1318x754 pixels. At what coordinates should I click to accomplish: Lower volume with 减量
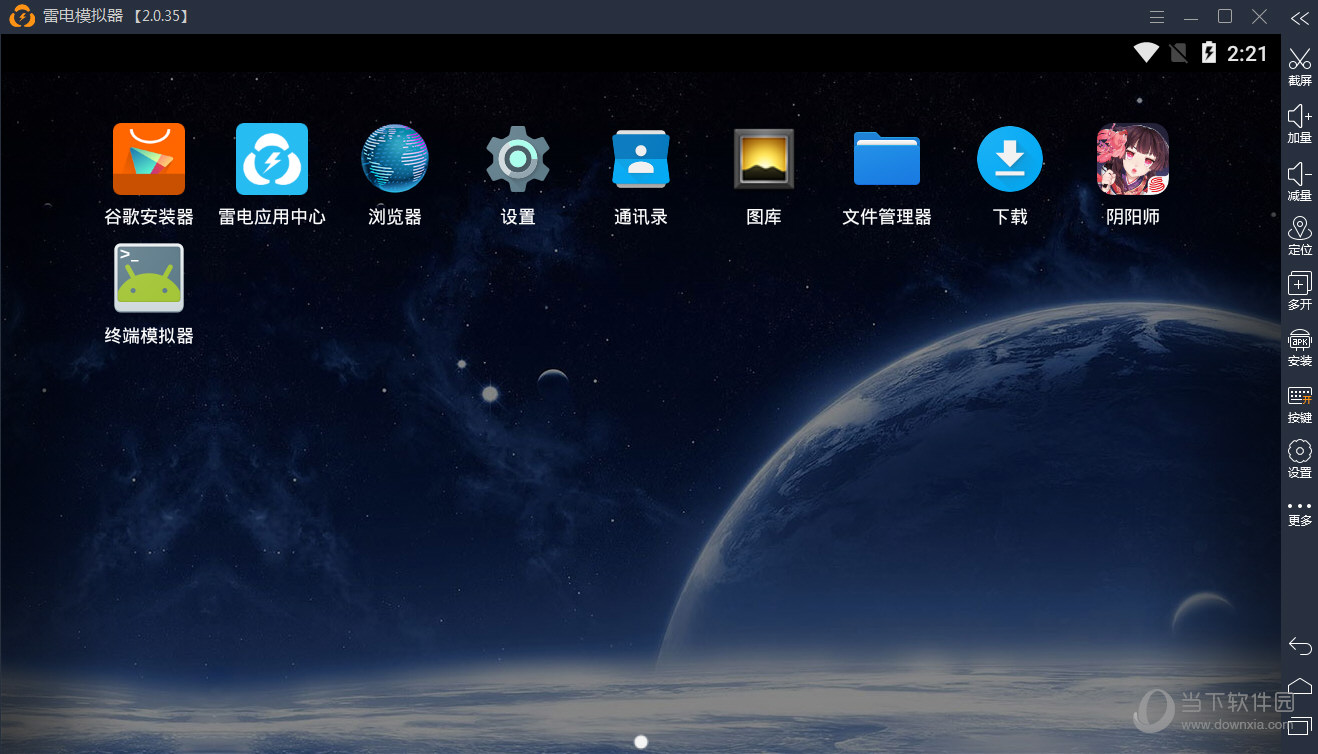(x=1300, y=181)
